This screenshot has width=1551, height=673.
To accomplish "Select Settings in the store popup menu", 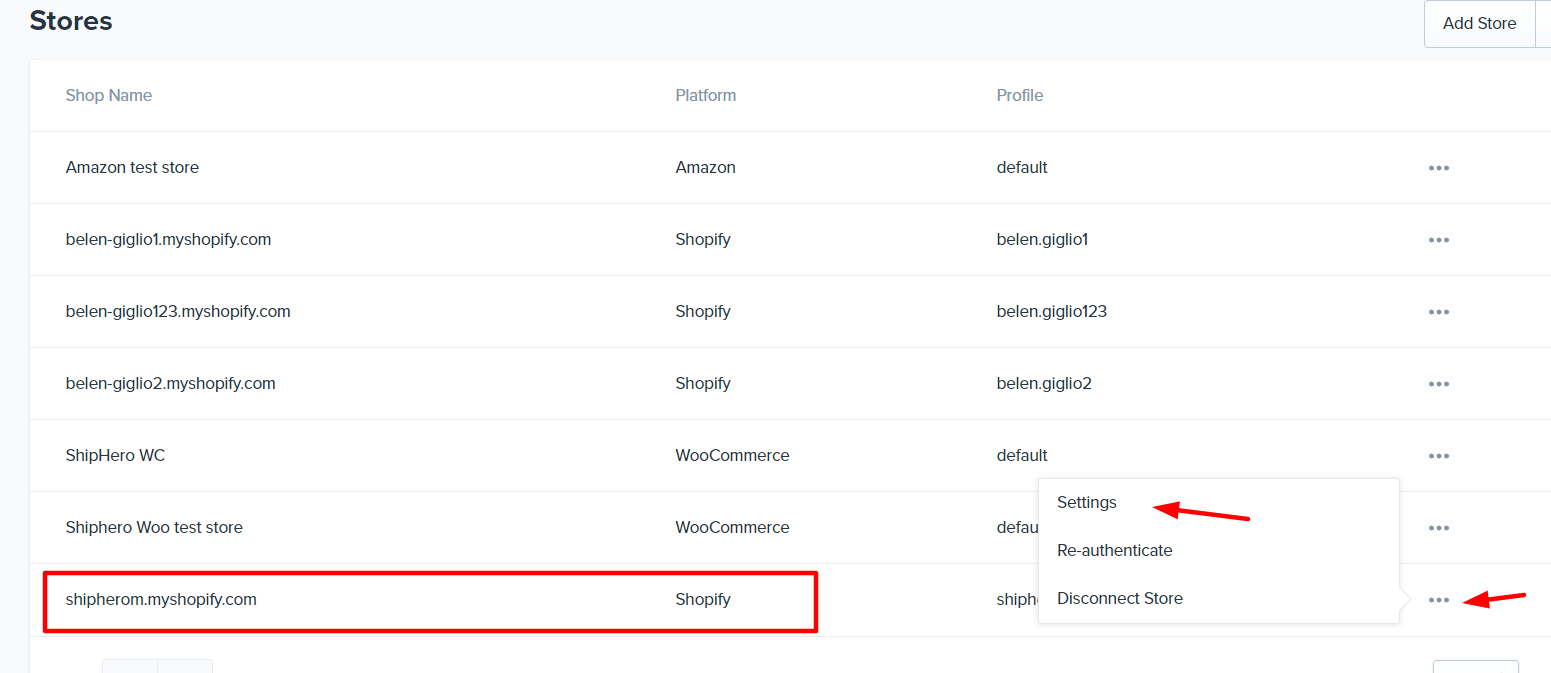I will click(1086, 503).
